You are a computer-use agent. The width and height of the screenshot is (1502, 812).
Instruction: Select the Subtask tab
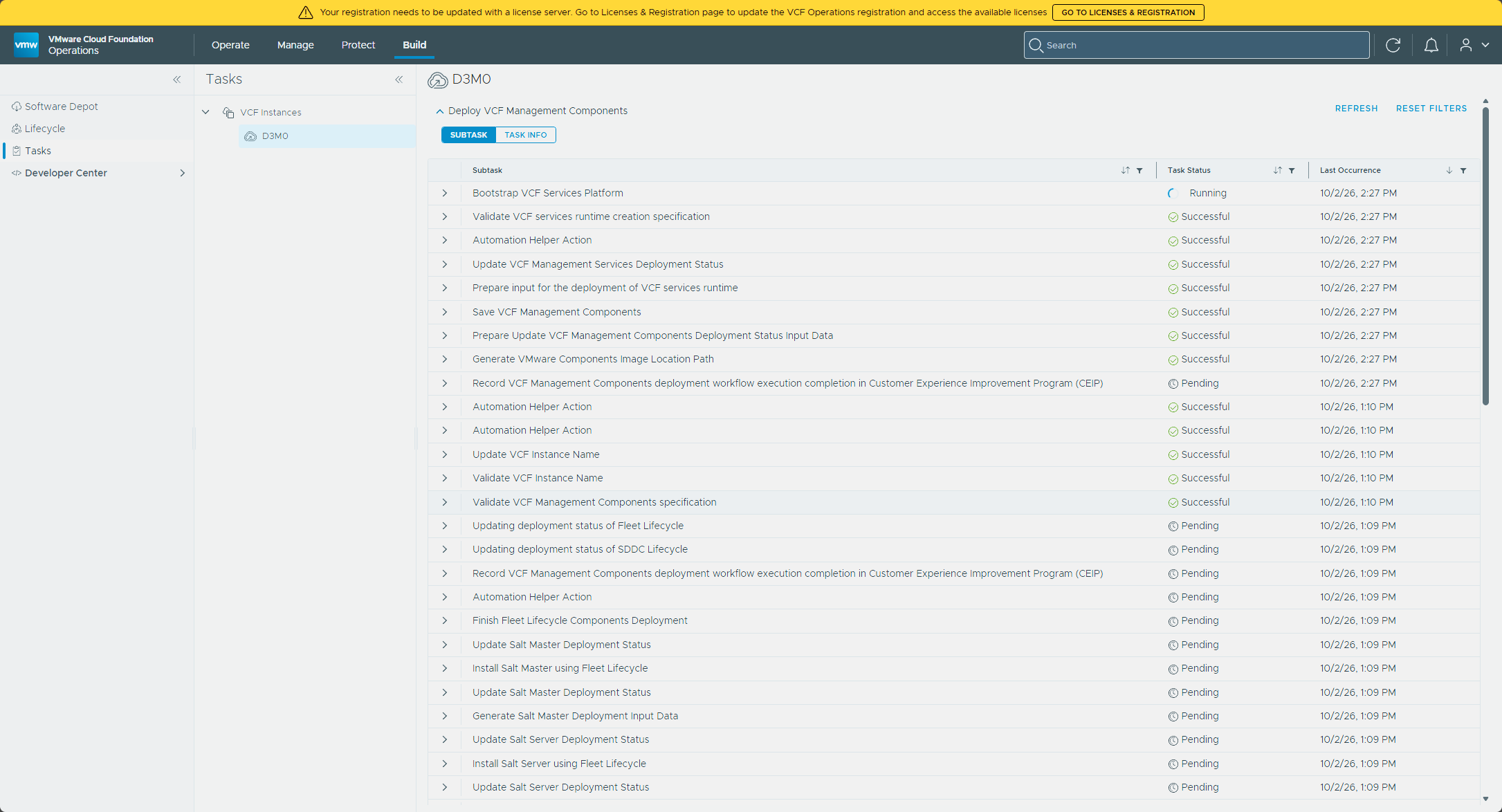pos(468,135)
